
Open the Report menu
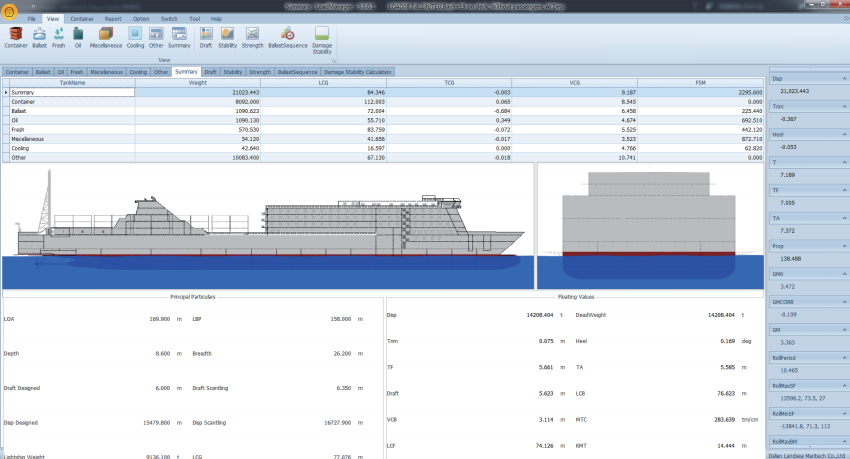coord(113,19)
